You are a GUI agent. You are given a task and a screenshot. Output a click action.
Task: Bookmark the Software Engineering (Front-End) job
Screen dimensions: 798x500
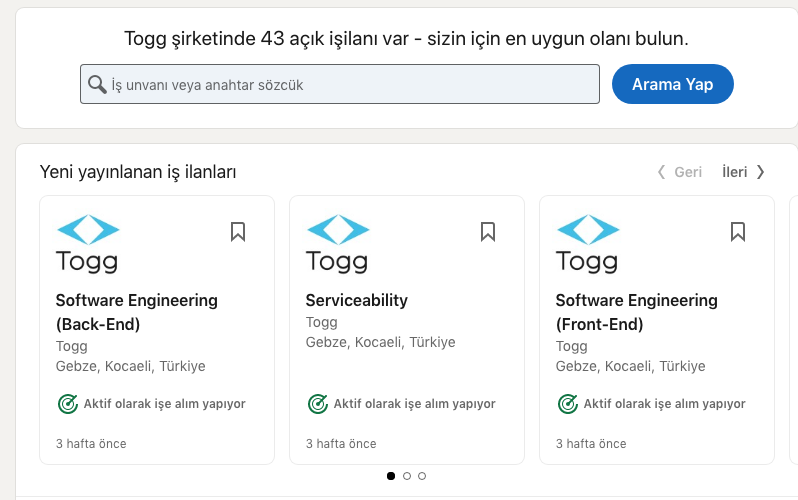[738, 232]
